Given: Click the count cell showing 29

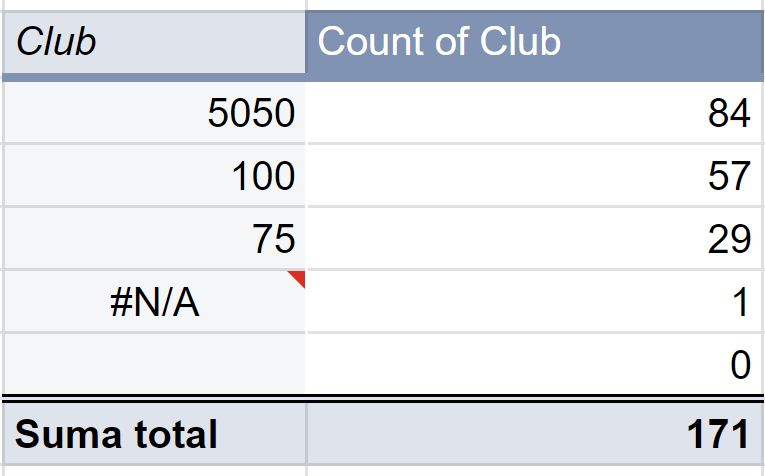Looking at the screenshot, I should (535, 238).
